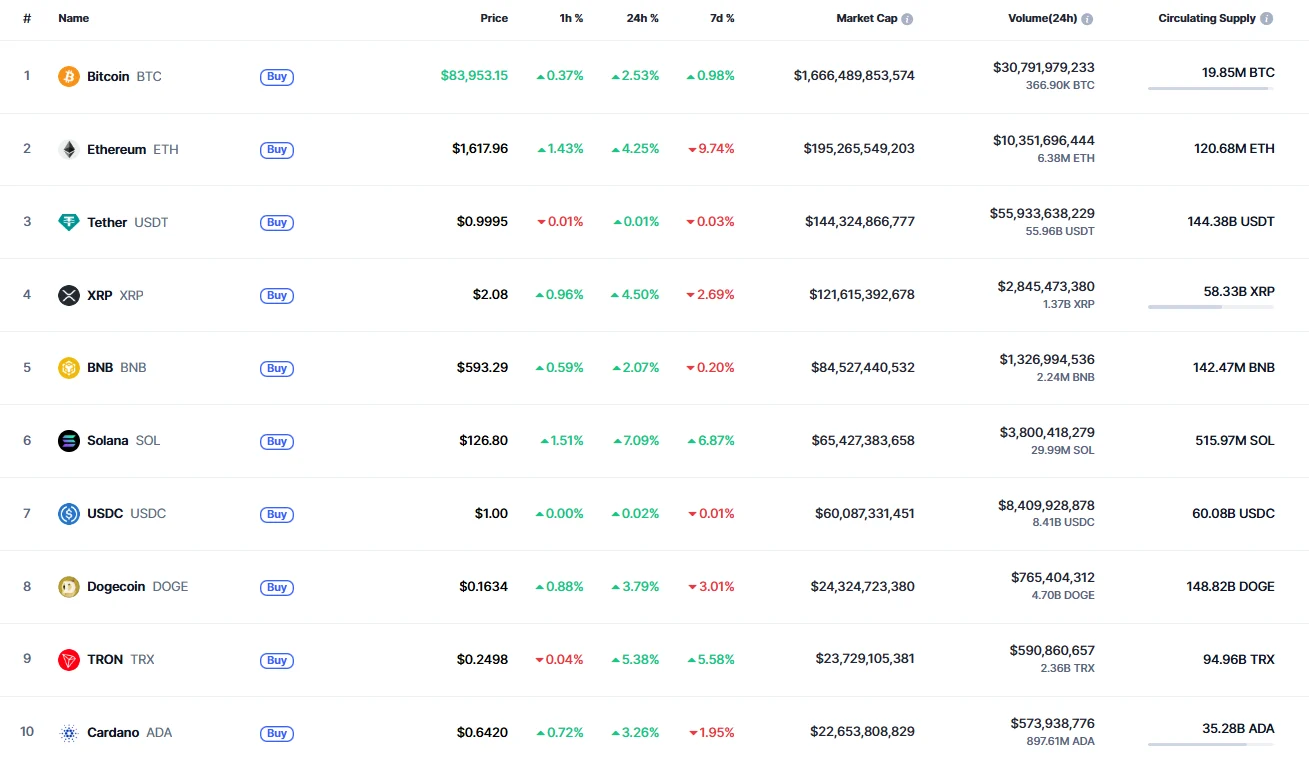Click Circulating Supply info icon

point(1267,19)
